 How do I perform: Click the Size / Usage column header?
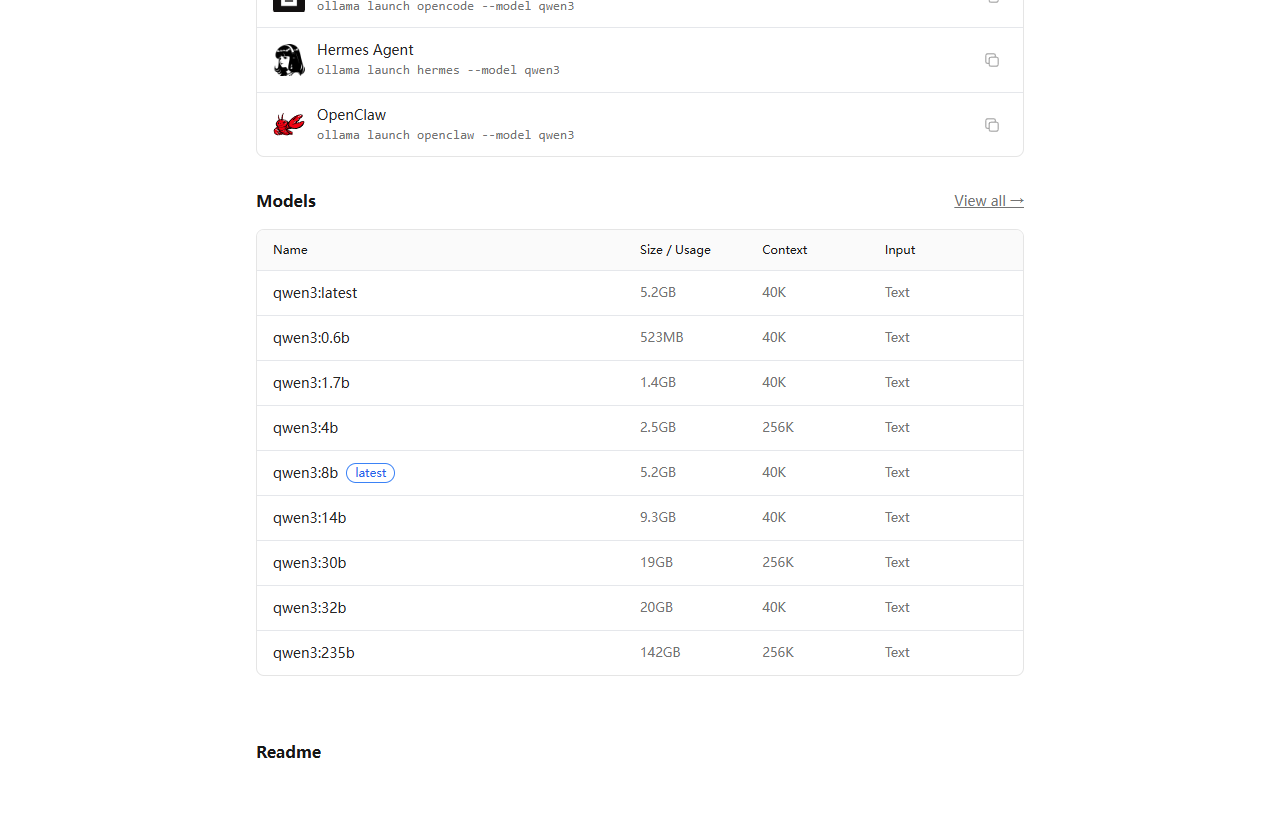point(675,250)
